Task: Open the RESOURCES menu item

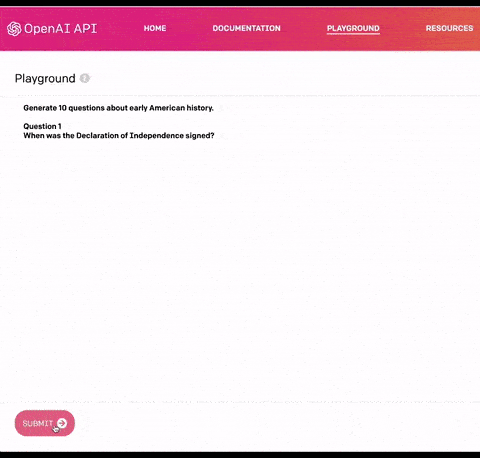Action: click(449, 28)
